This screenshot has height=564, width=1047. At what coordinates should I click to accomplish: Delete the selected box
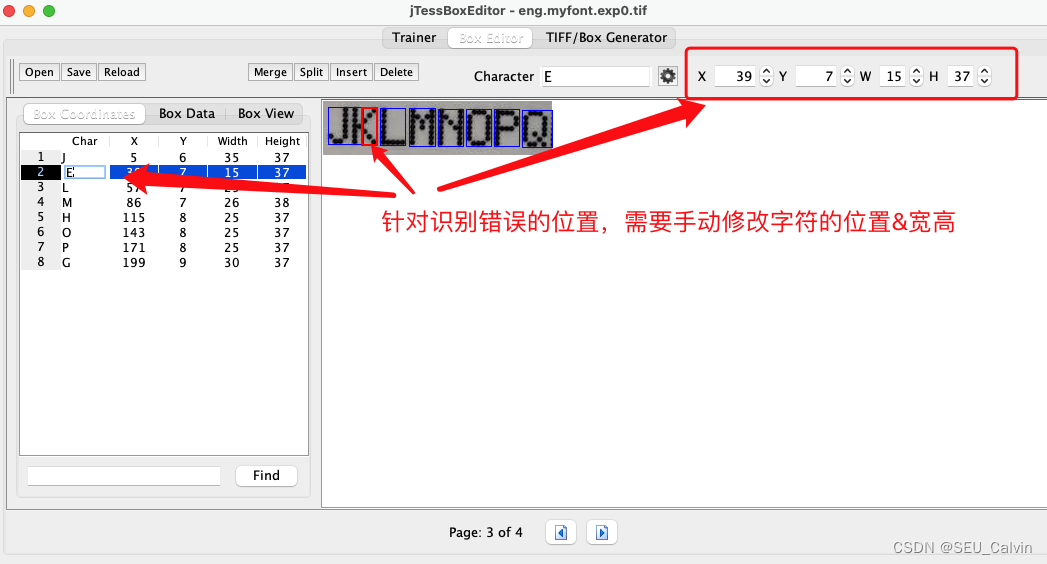(x=397, y=72)
